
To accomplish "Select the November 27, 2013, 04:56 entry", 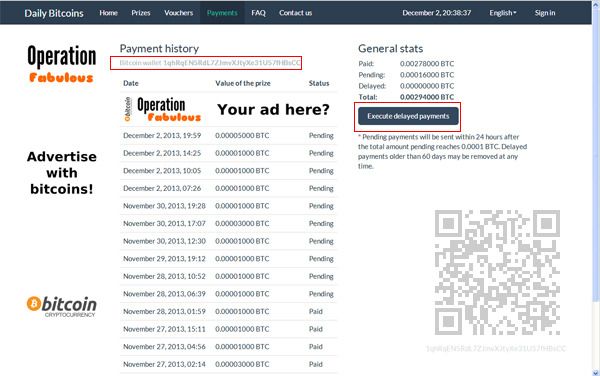I will 228,347.
